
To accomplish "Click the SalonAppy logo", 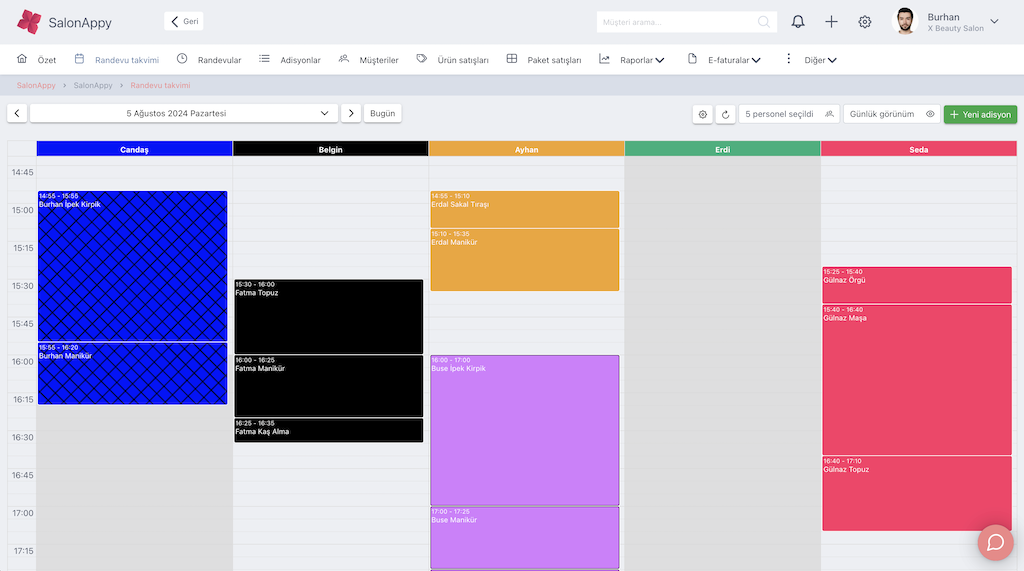I will pyautogui.click(x=65, y=22).
